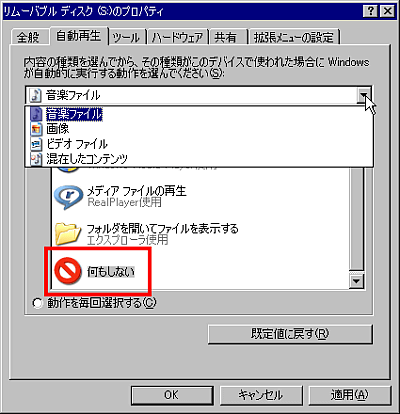Click the キャンセル button
The width and height of the screenshot is (400, 414).
coord(261,395)
